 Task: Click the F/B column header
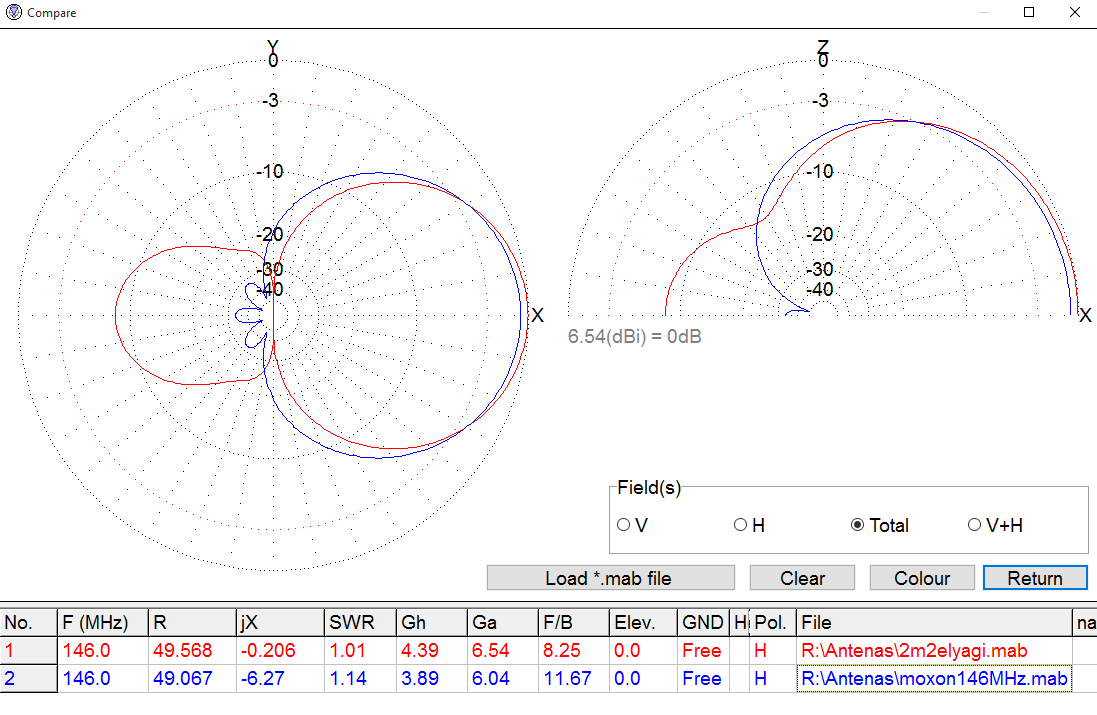click(x=574, y=622)
